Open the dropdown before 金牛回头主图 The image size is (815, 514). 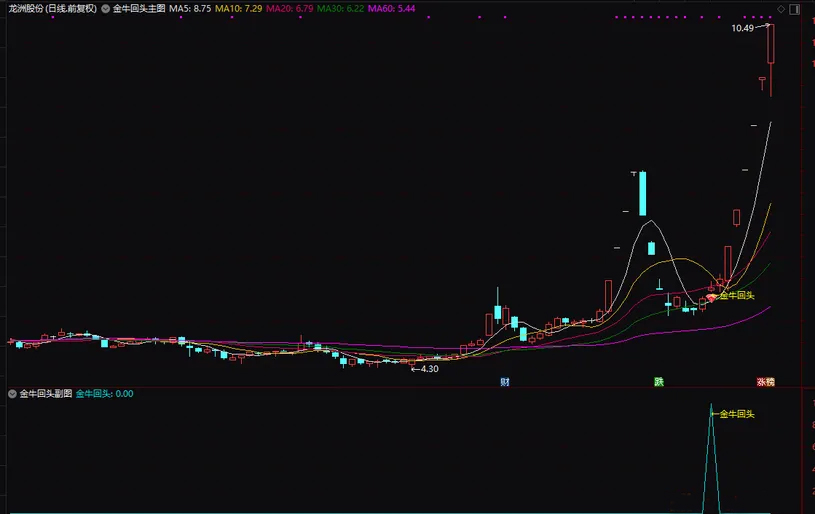(x=106, y=8)
